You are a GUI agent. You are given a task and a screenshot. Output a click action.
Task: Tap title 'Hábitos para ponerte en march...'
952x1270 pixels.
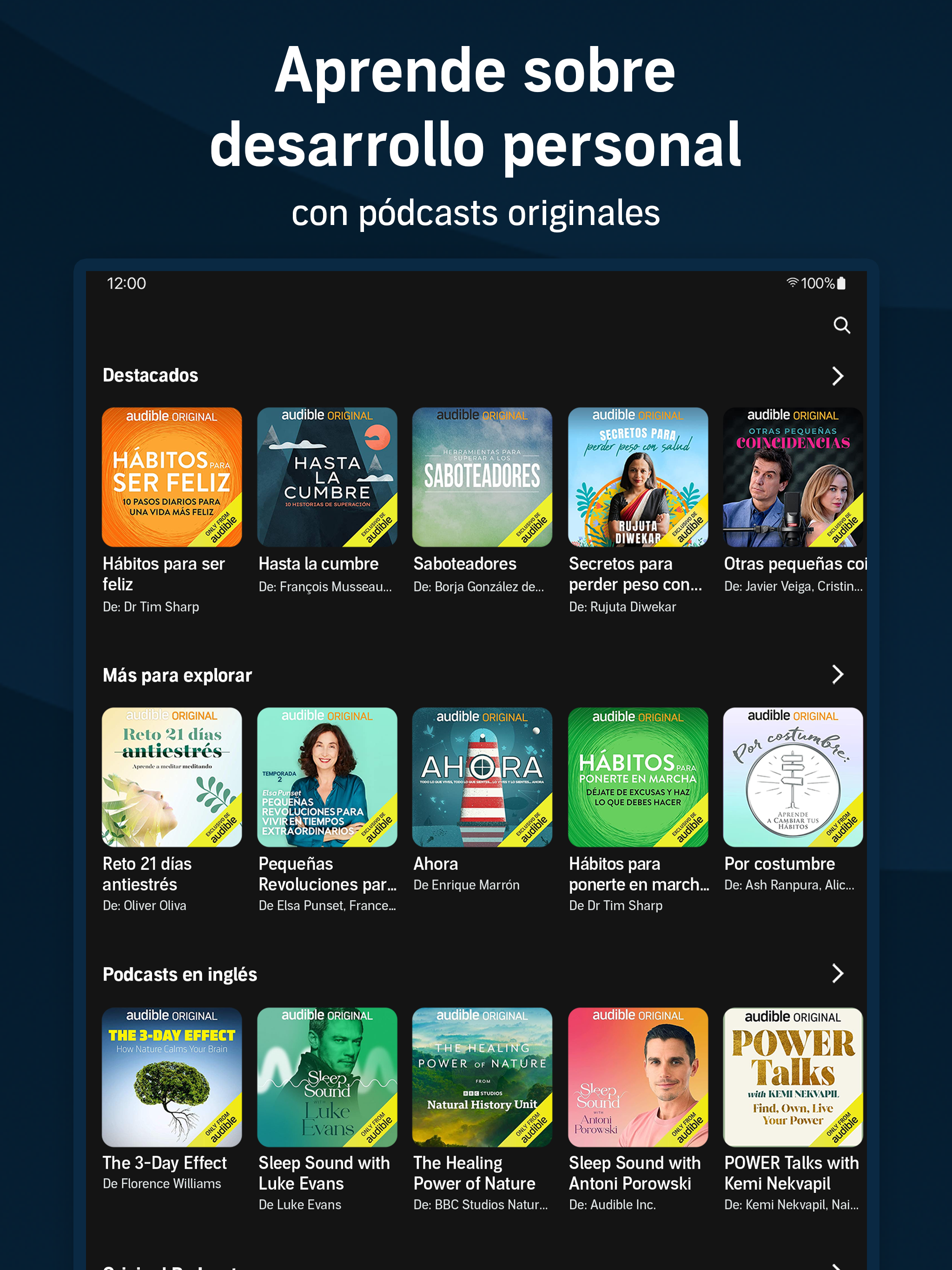click(639, 874)
